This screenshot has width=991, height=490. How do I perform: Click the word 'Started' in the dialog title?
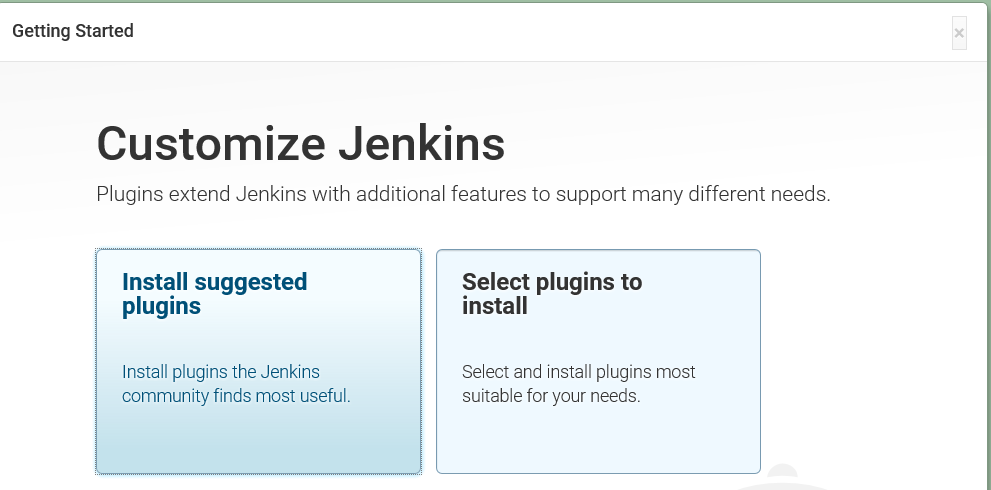(104, 31)
